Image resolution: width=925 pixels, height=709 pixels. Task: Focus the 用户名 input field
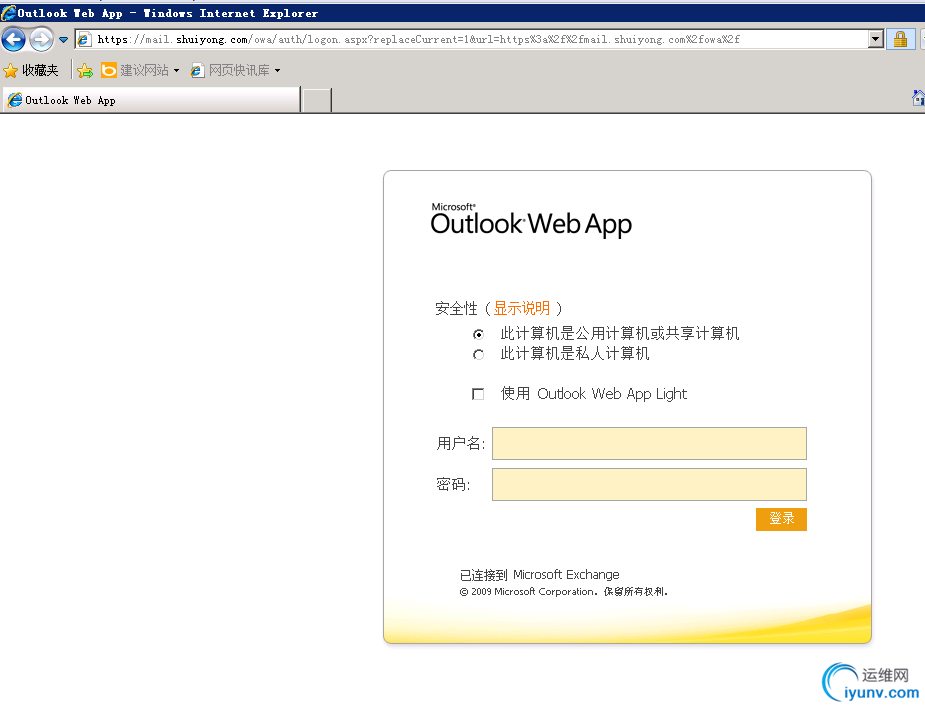[x=649, y=444]
